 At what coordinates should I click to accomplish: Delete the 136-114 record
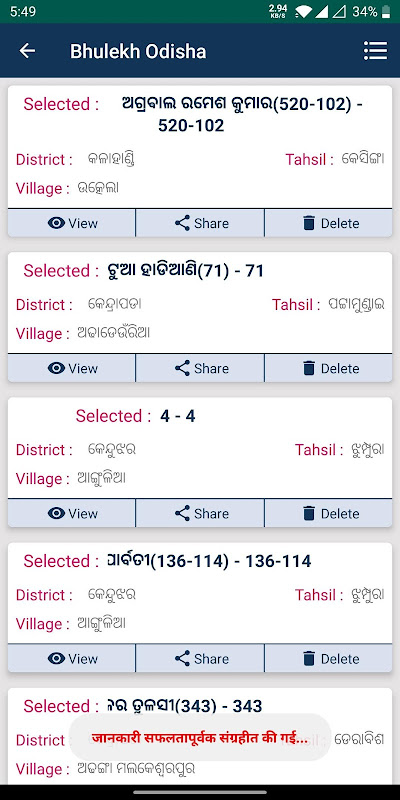[329, 659]
